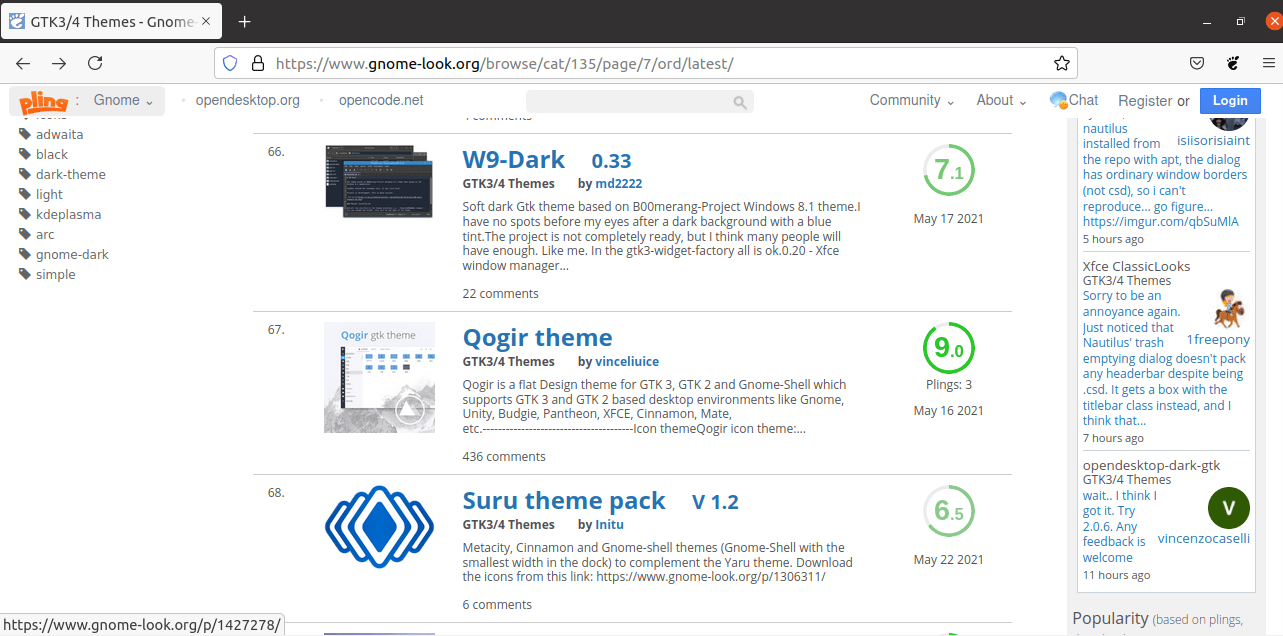The image size is (1283, 636).
Task: Click the tag icon beside kdeplasma
Action: point(25,214)
